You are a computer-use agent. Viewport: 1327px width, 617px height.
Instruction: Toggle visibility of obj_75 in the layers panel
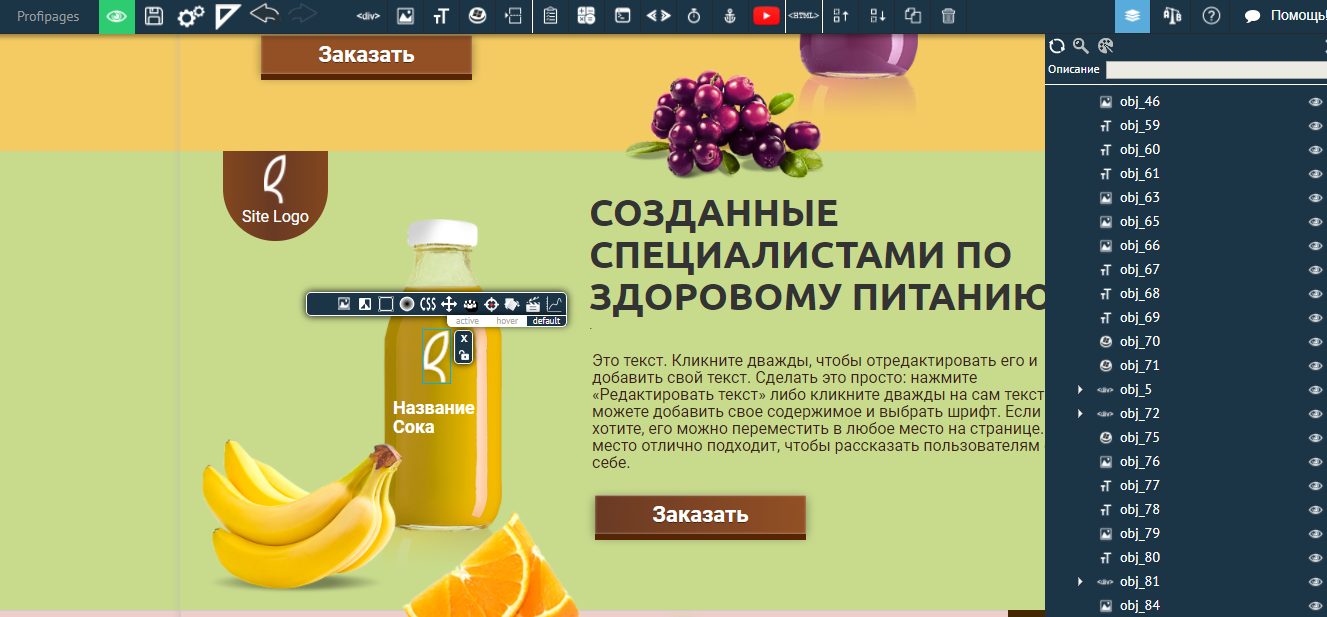click(x=1313, y=437)
